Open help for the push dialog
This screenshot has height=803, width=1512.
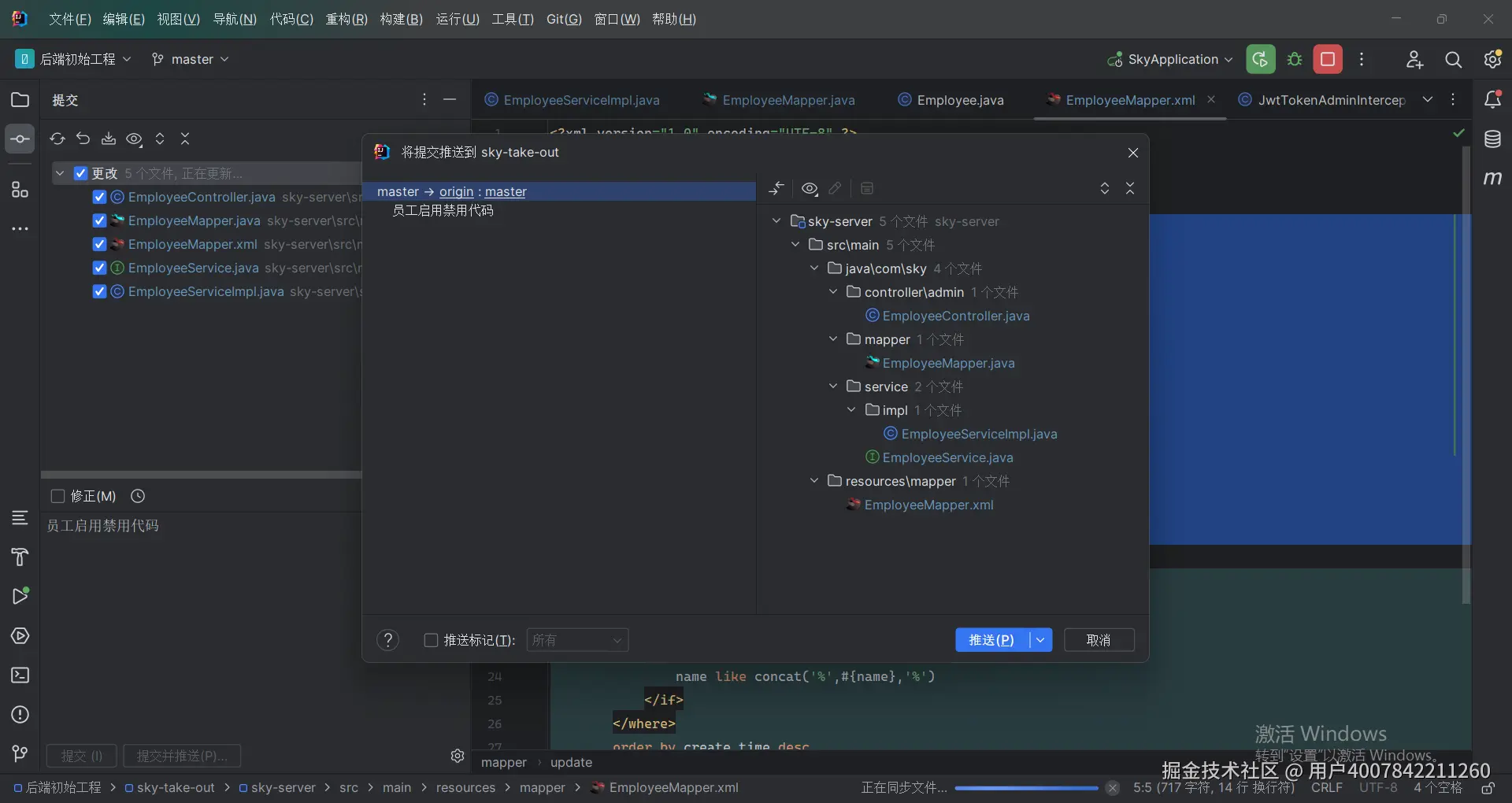pos(387,640)
